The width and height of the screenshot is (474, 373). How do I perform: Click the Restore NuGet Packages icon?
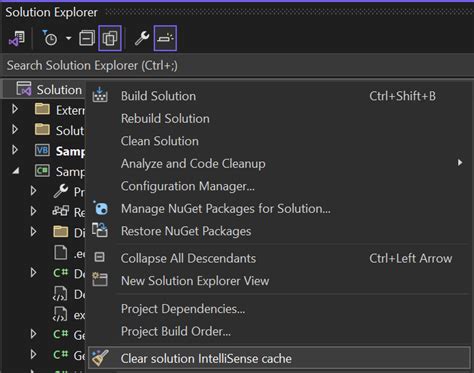point(100,230)
